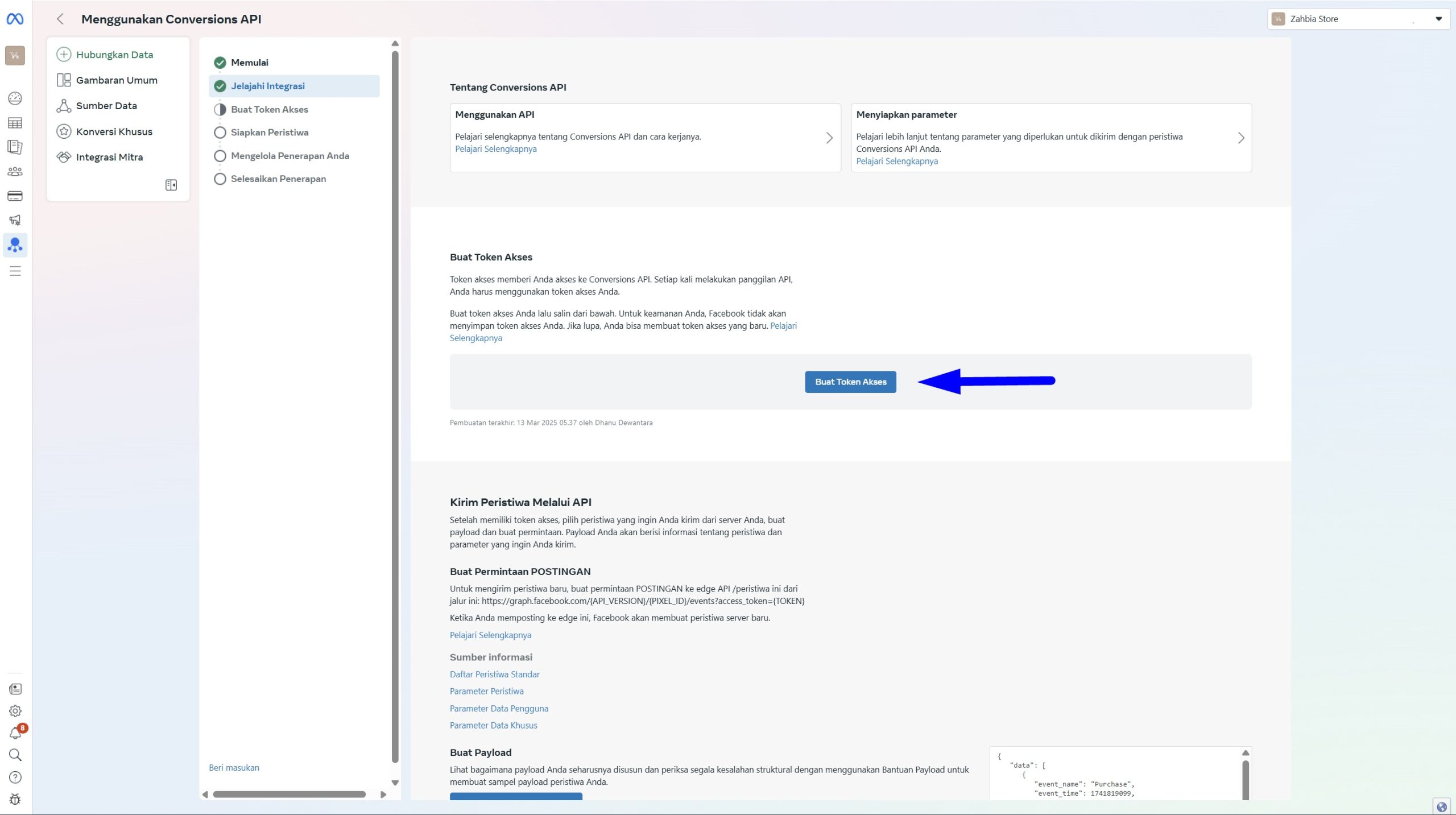
Task: Open the help question mark icon
Action: [x=15, y=777]
